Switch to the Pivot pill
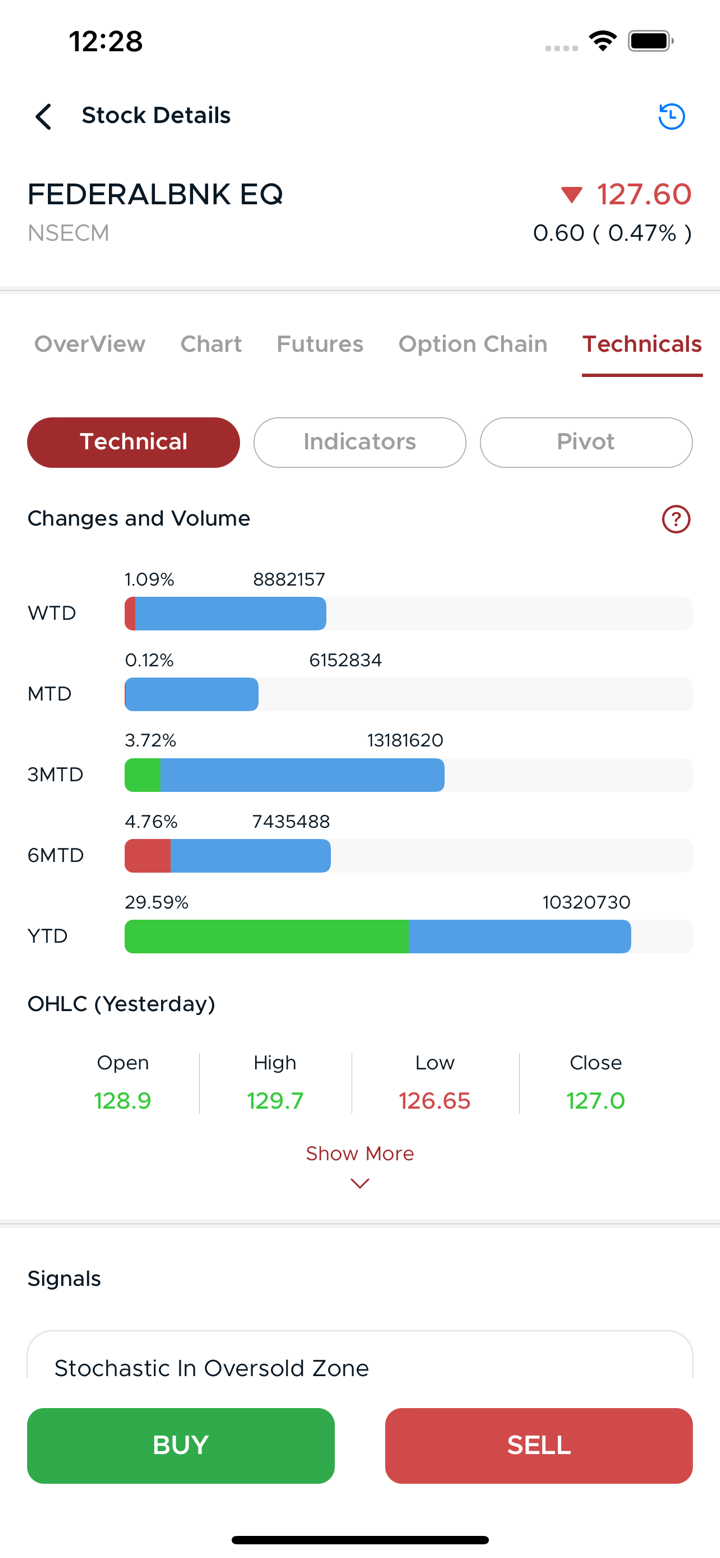The width and height of the screenshot is (720, 1558). 586,442
